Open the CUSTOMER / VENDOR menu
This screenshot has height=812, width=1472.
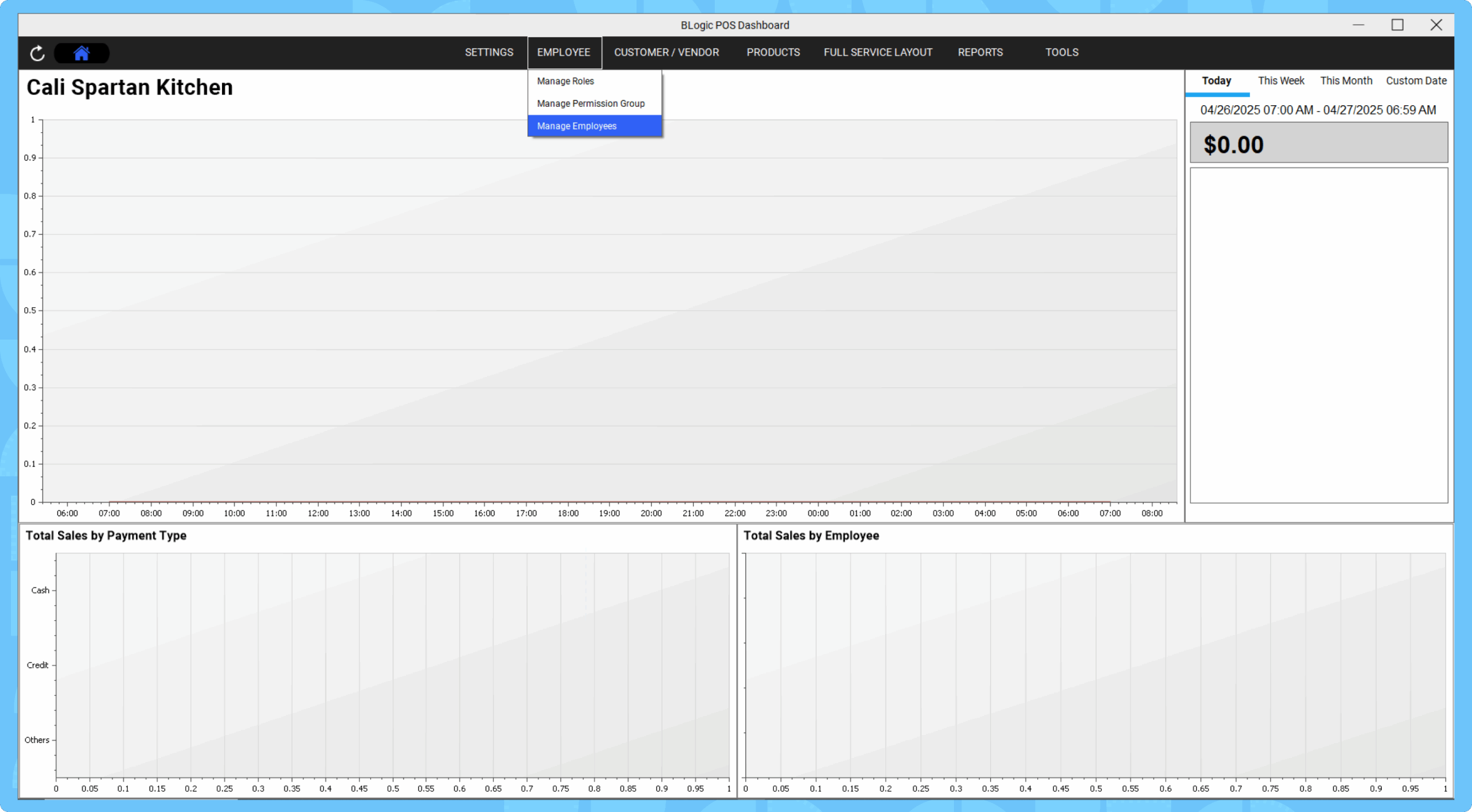(x=666, y=52)
